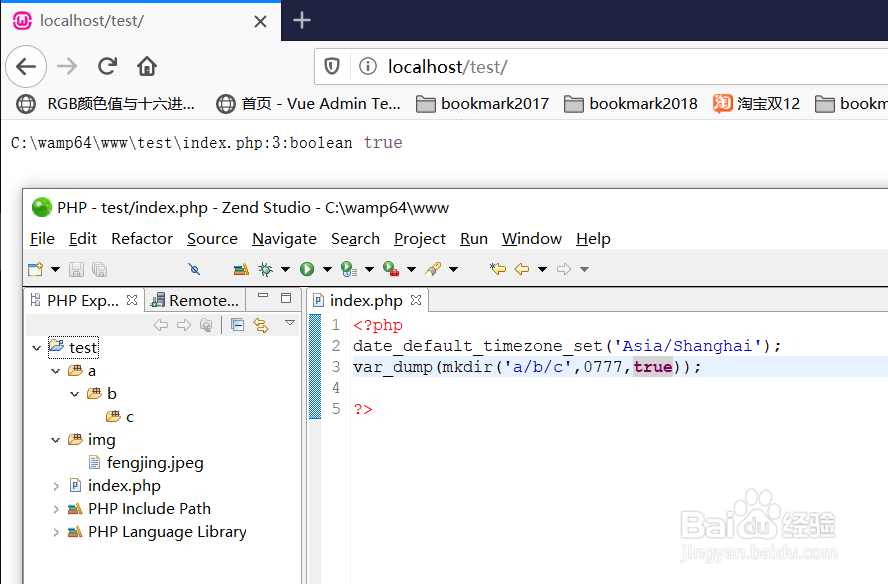
Task: Select the index.php editor tab
Action: coord(366,300)
